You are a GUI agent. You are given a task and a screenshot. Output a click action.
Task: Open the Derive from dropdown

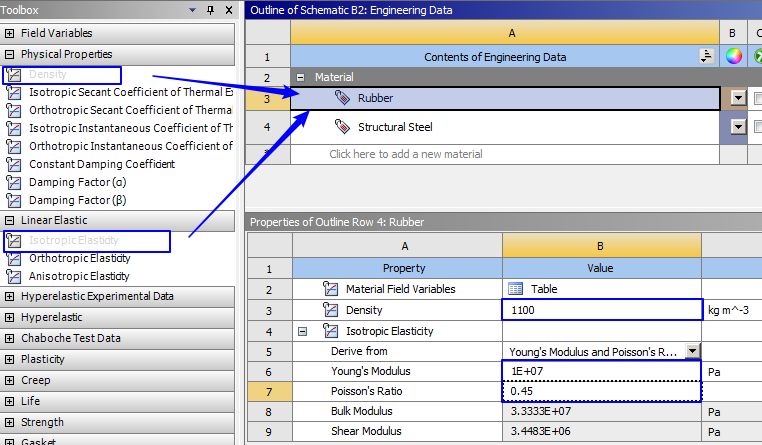tap(693, 351)
